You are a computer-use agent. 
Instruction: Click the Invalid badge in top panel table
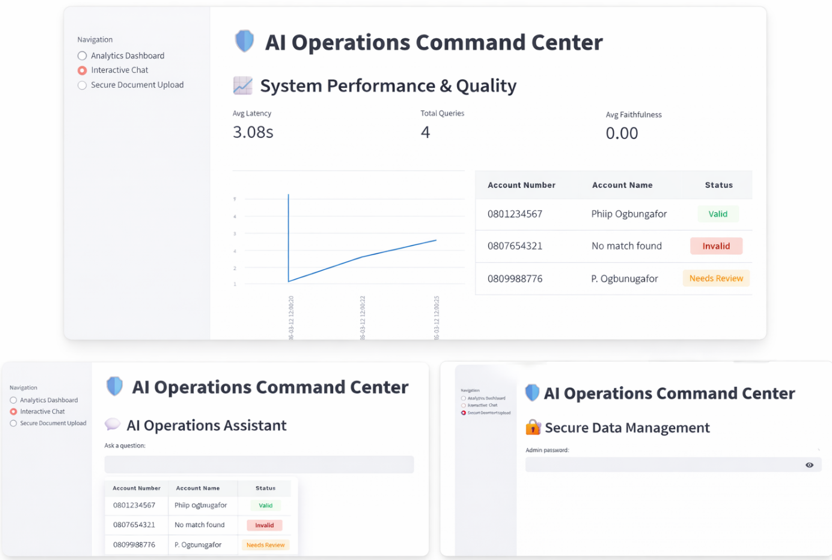(716, 246)
